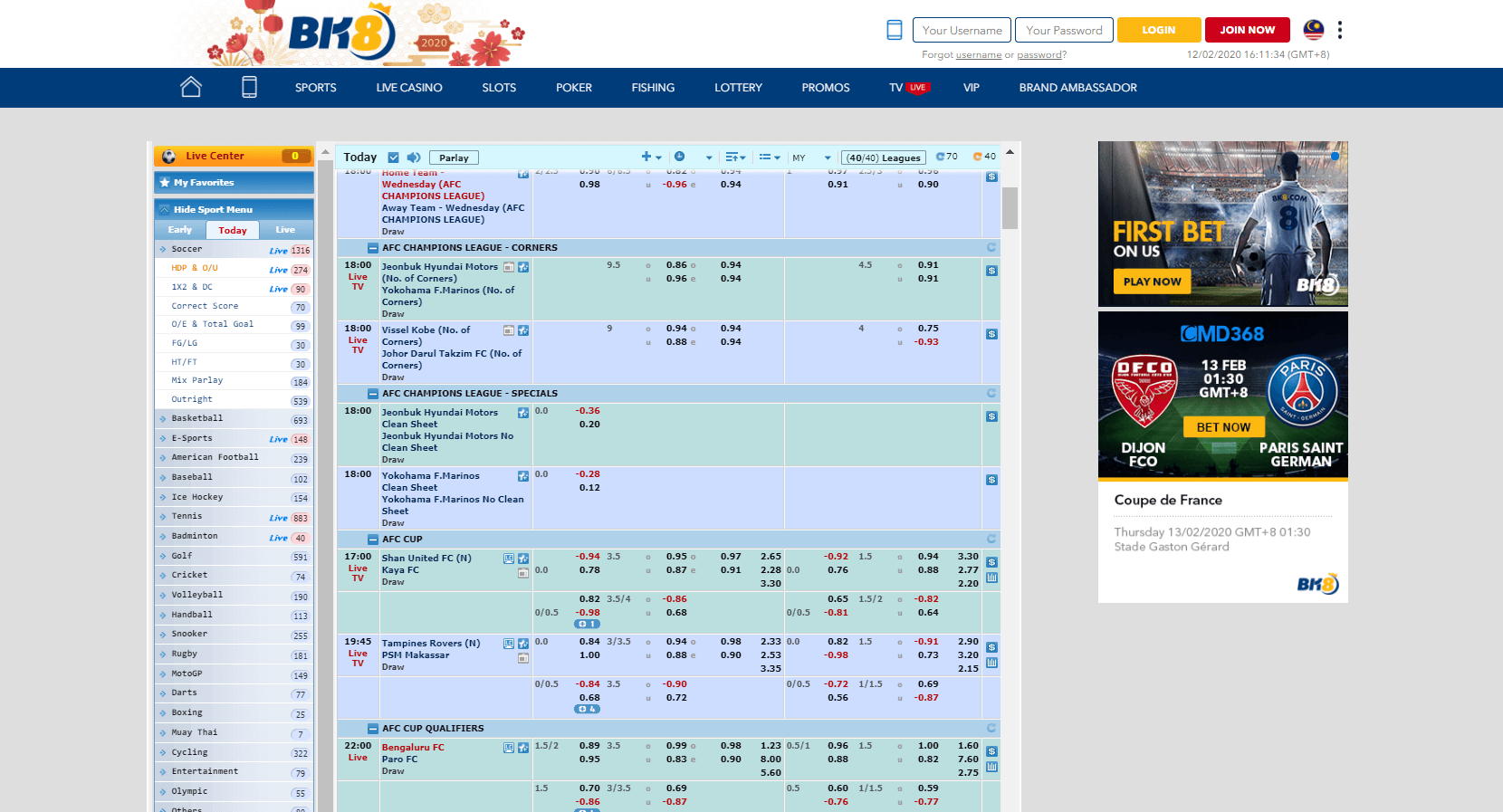Click the orange live refresh timer showing 40
This screenshot has width=1503, height=812.
984,157
